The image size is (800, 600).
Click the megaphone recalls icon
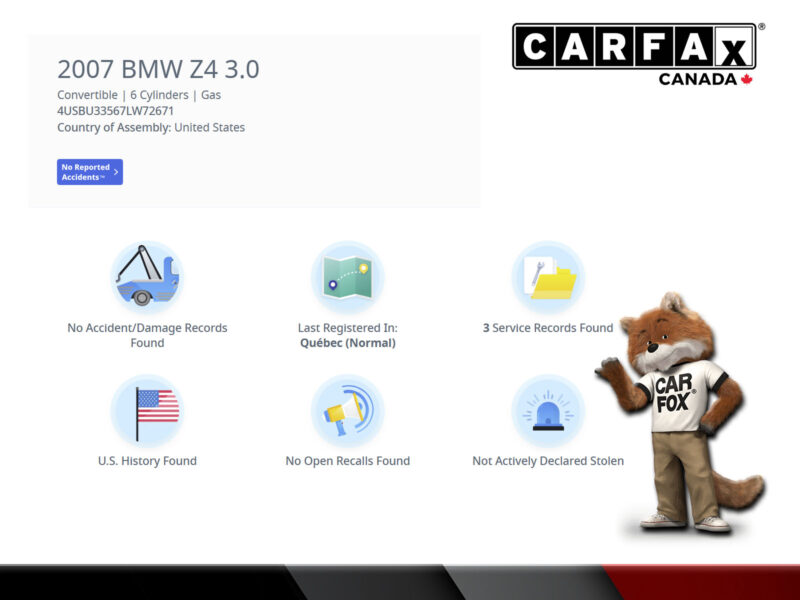click(x=347, y=411)
